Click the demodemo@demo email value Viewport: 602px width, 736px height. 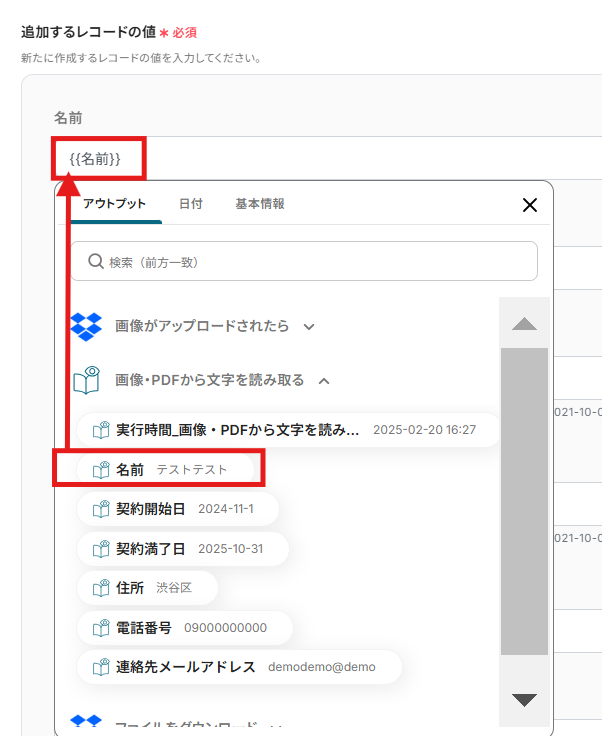point(322,667)
